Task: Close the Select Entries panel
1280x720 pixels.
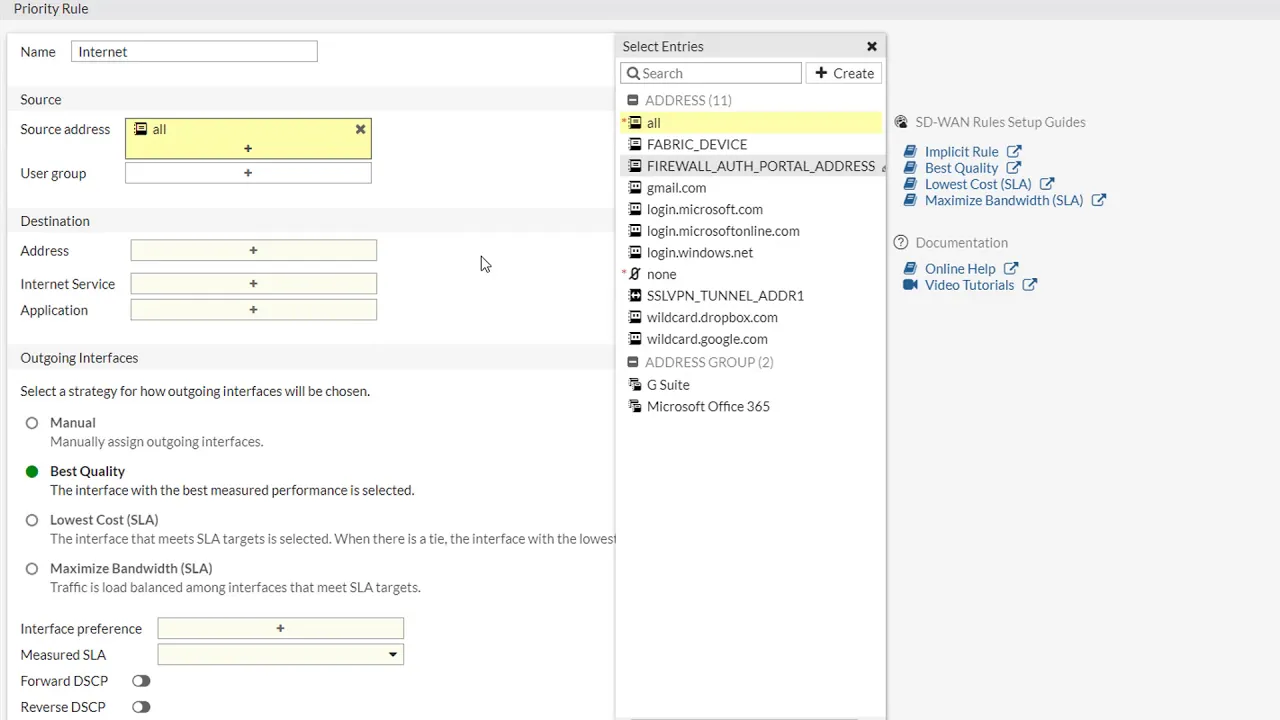Action: click(872, 47)
